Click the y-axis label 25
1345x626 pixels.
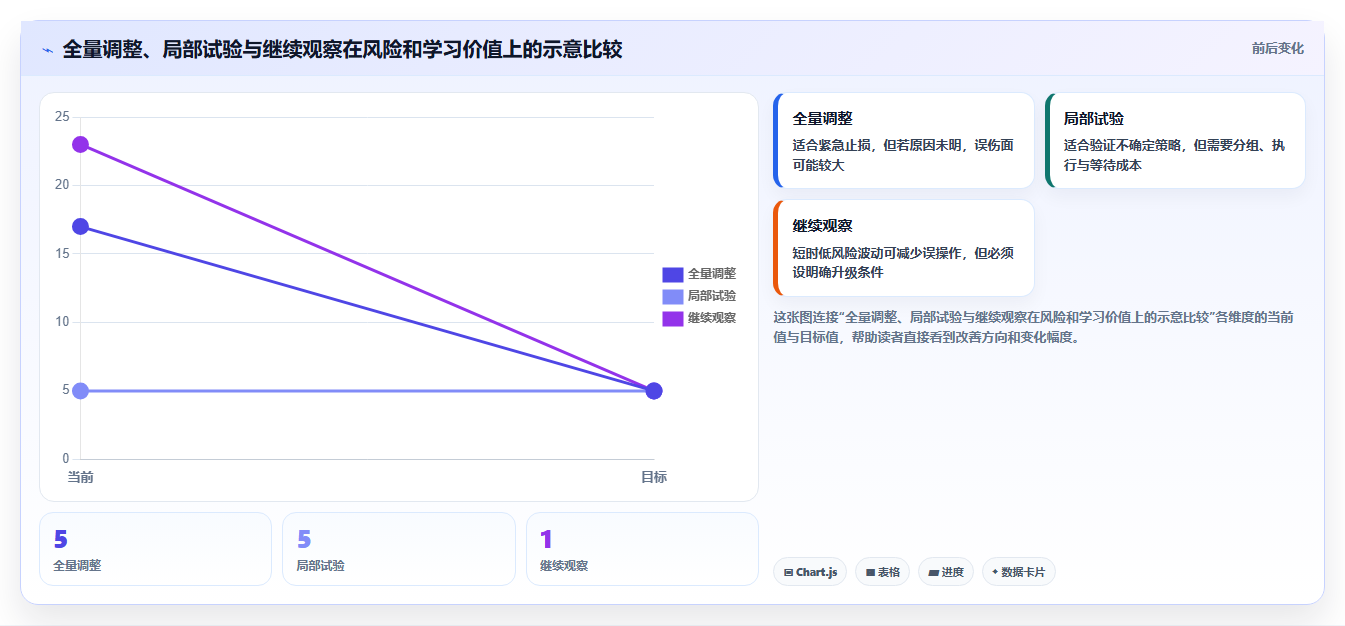coord(62,117)
